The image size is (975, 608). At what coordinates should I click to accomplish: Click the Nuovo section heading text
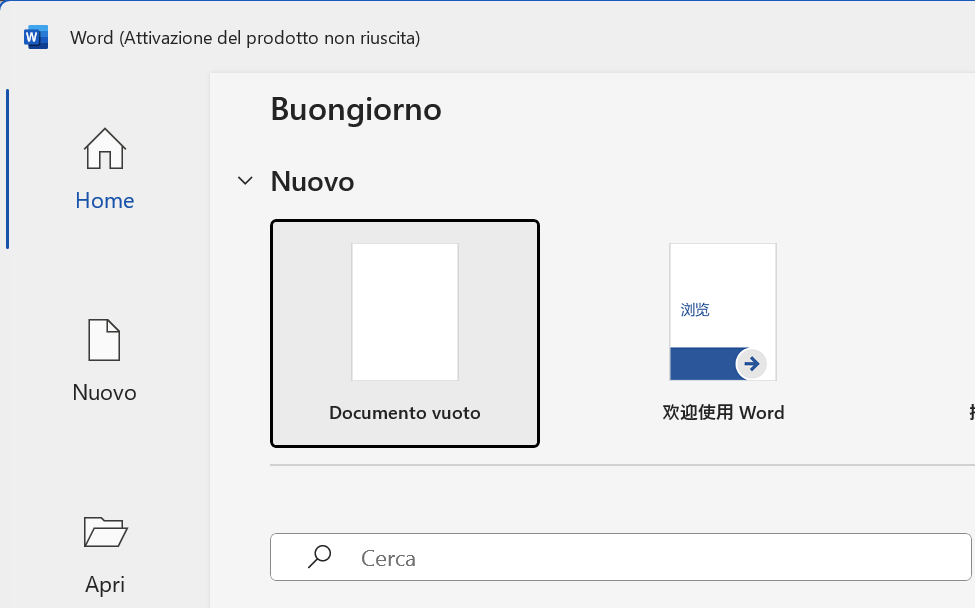[312, 182]
